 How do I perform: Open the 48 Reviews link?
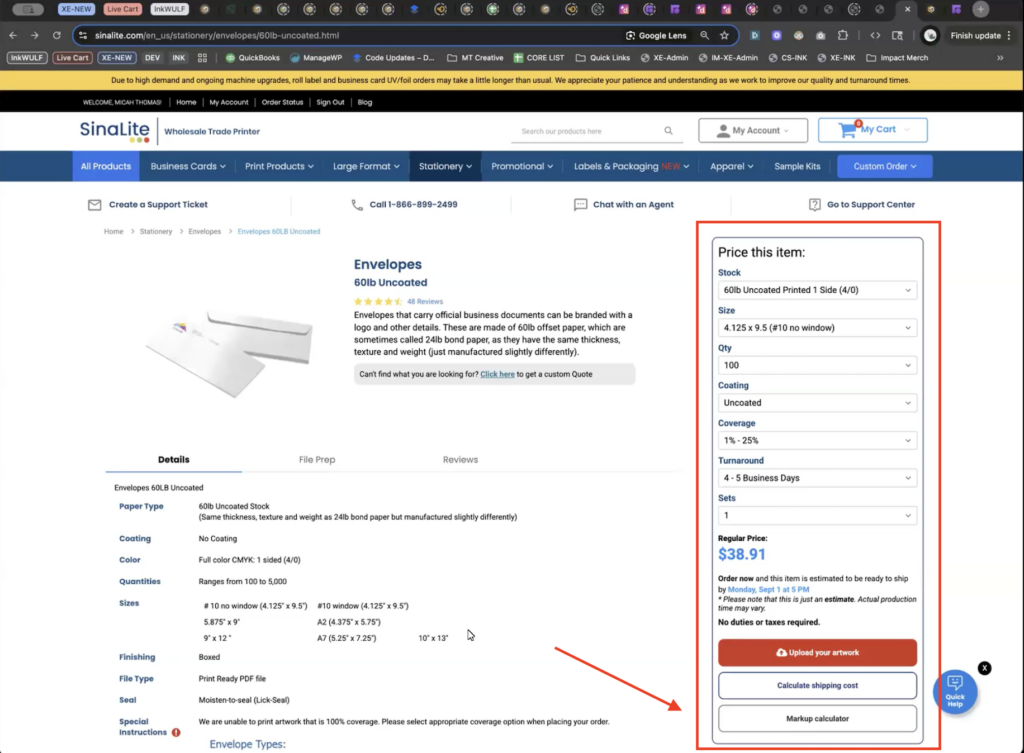tap(425, 301)
